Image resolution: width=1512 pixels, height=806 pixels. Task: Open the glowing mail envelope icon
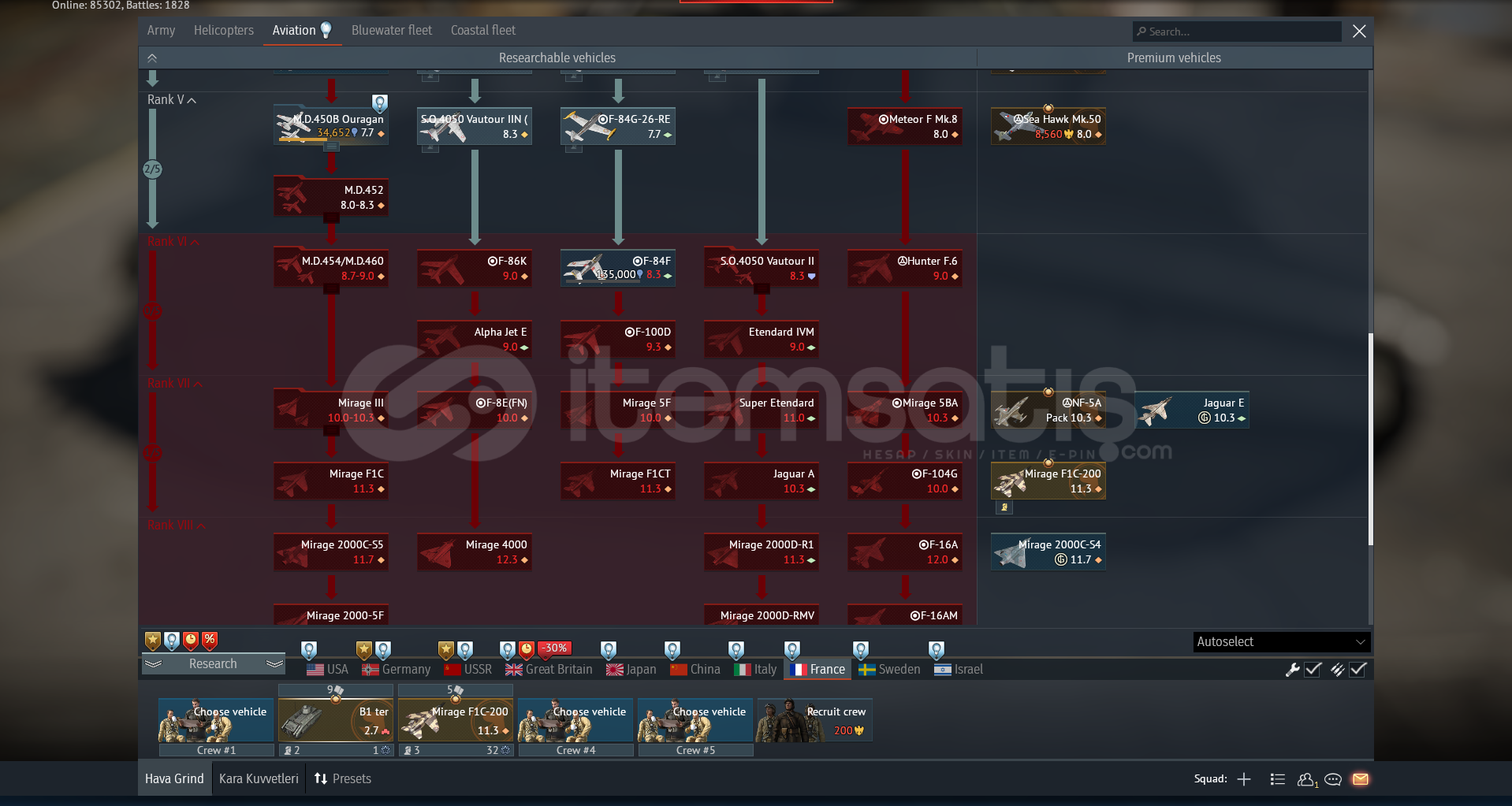click(x=1361, y=779)
